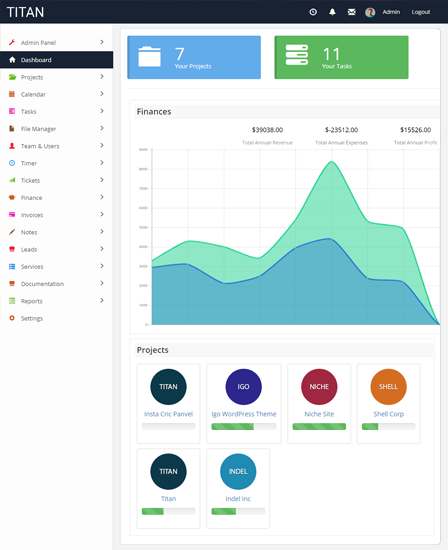Click the Tickets megaphone icon
This screenshot has width=448, height=550.
(x=12, y=180)
